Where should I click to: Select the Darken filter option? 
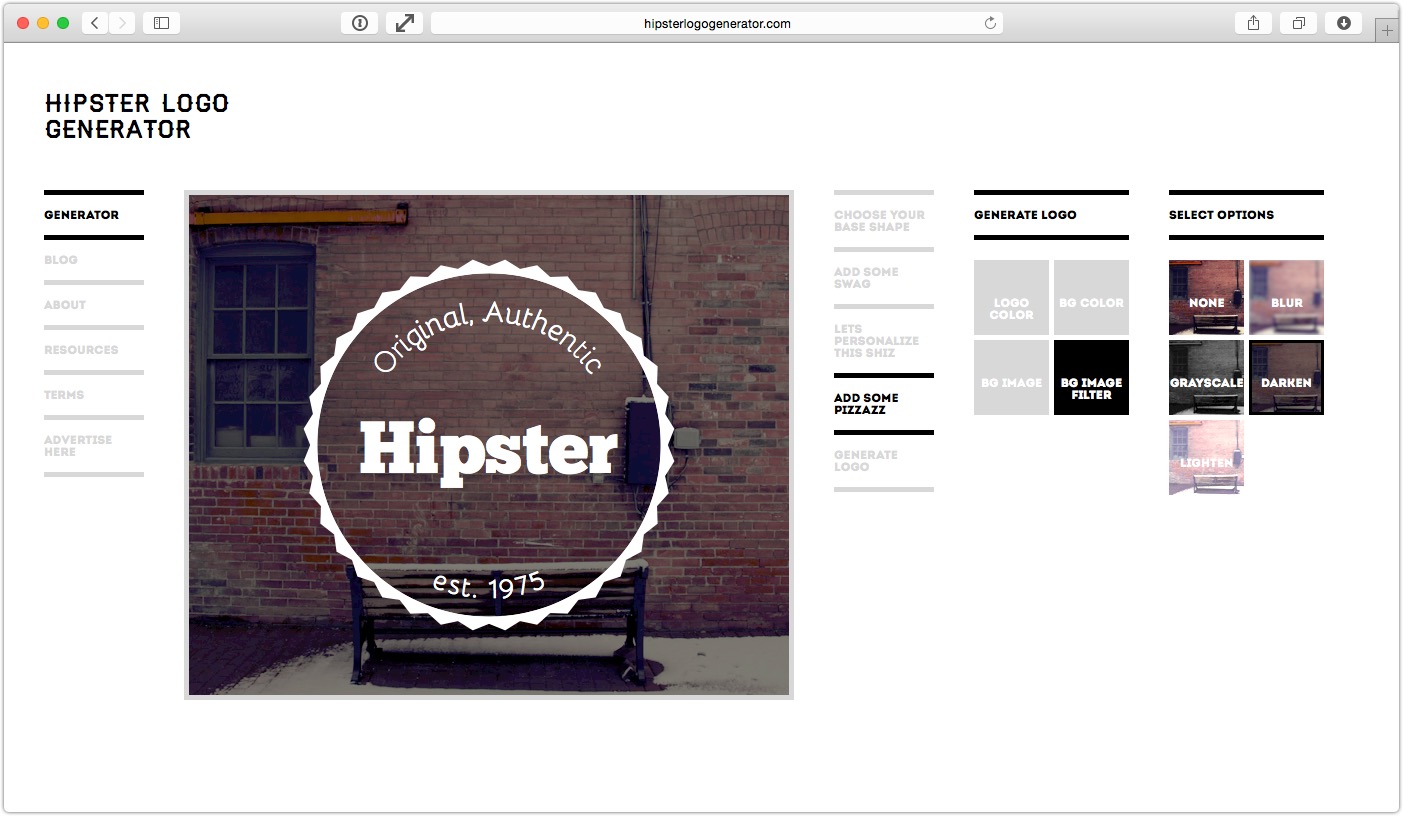click(1286, 377)
